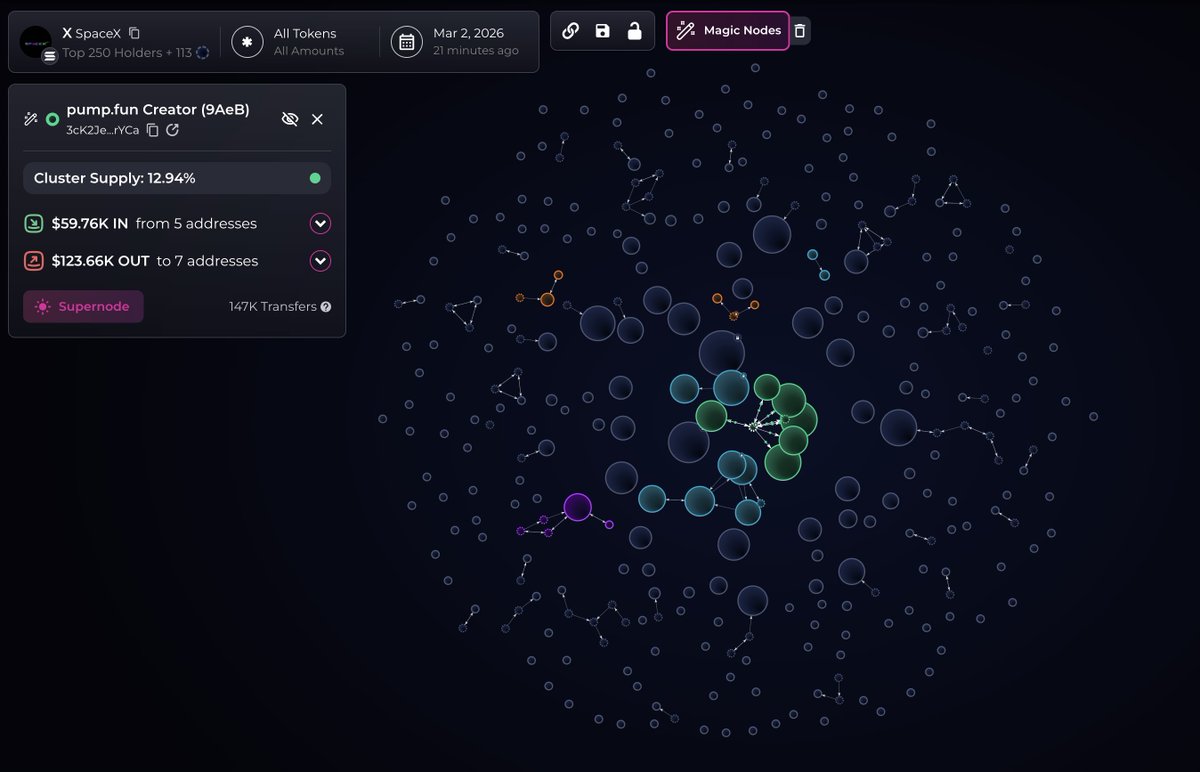Select the orange bubble on left
Viewport: 1200px width, 772px height.
tap(547, 299)
